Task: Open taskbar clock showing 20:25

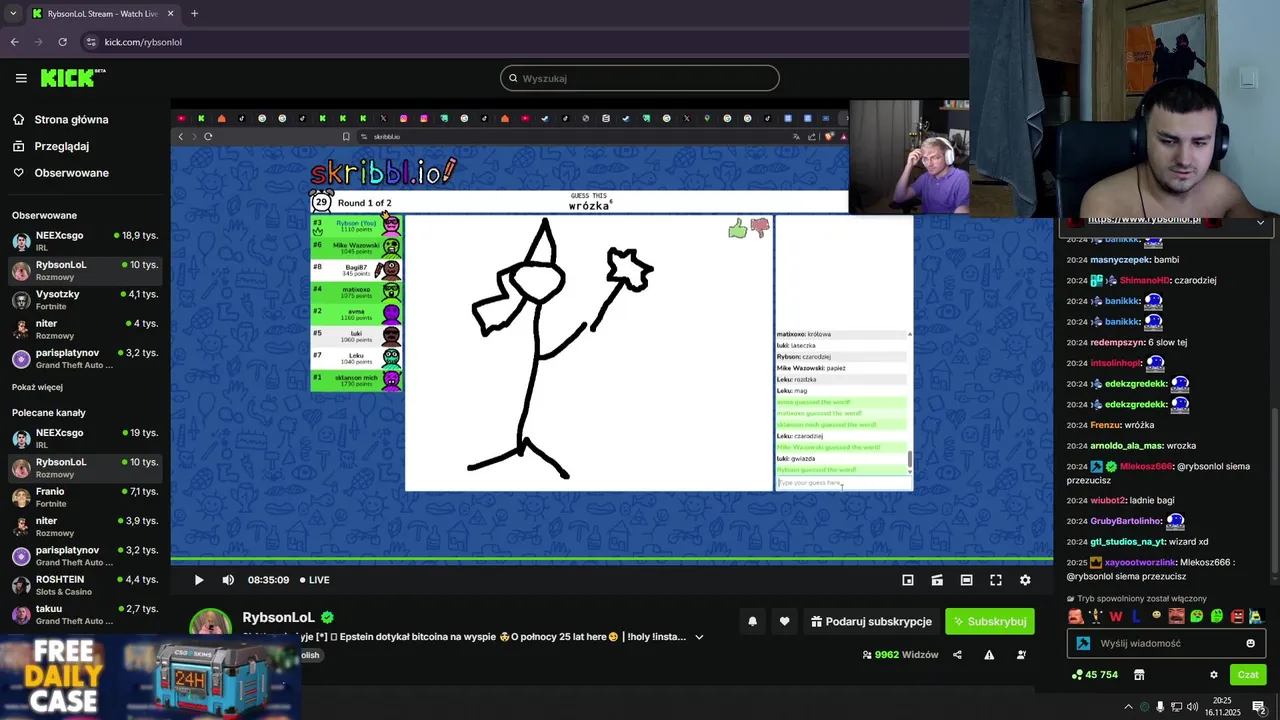Action: (1221, 706)
